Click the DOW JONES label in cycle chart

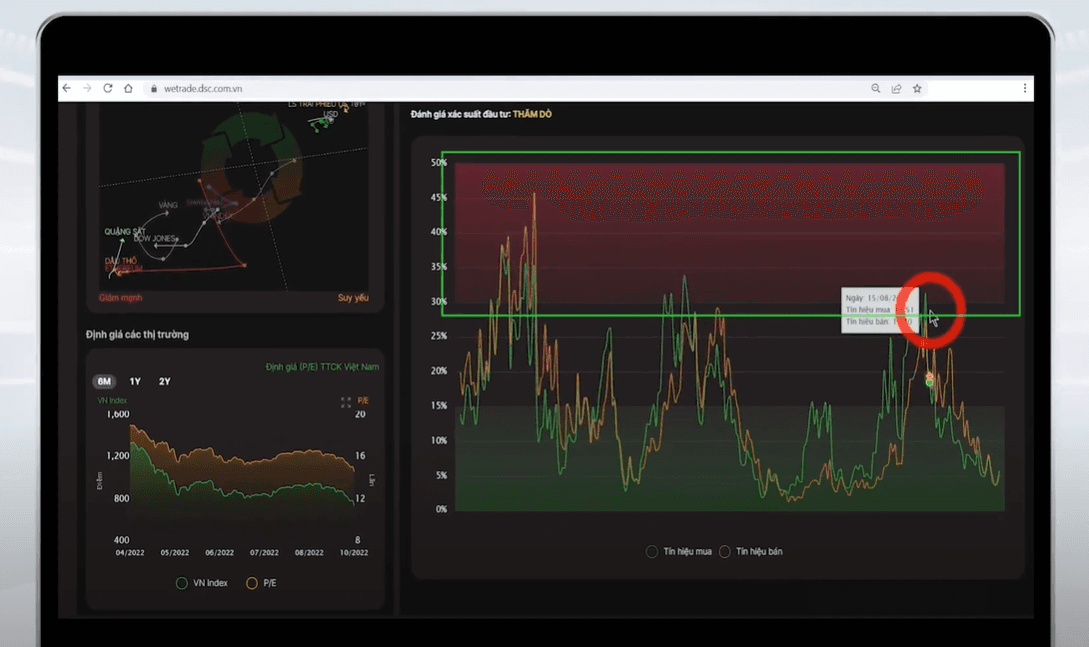click(154, 238)
